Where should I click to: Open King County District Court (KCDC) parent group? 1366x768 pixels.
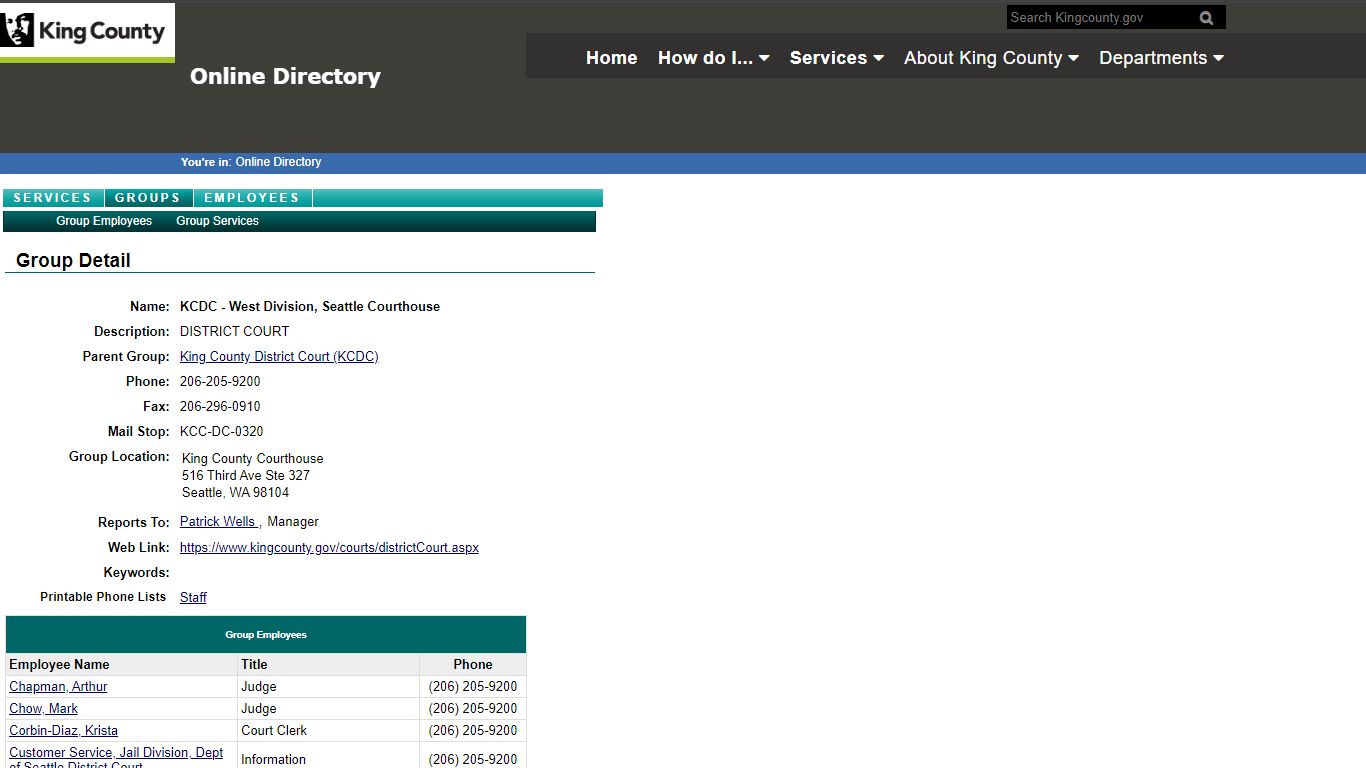click(279, 357)
